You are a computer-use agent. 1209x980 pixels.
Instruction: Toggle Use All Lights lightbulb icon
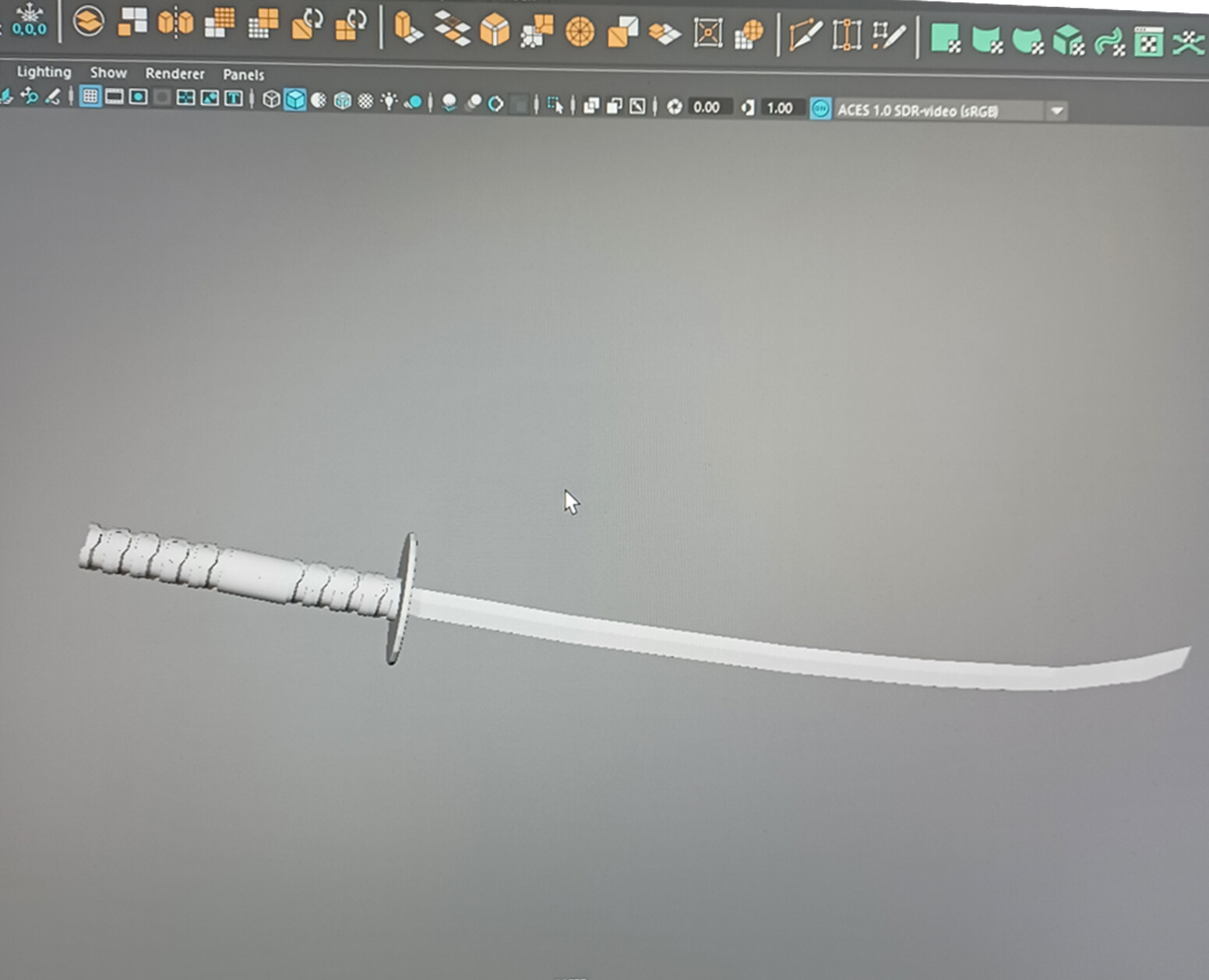[x=387, y=101]
